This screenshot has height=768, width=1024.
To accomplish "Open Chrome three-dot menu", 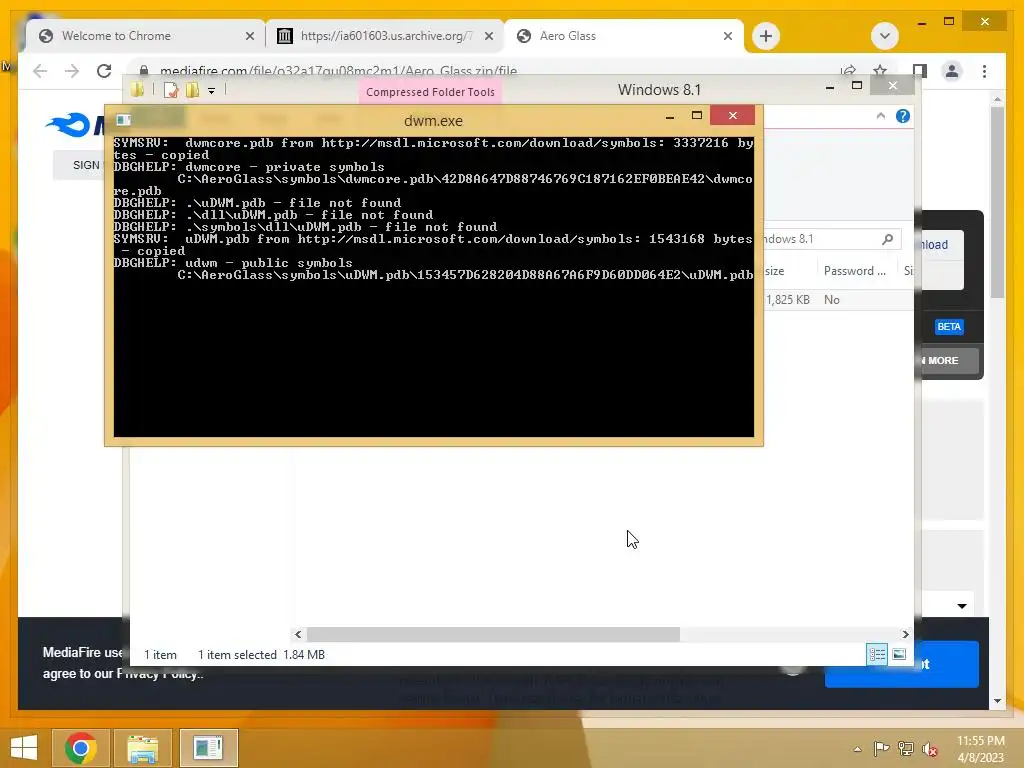I will [984, 71].
